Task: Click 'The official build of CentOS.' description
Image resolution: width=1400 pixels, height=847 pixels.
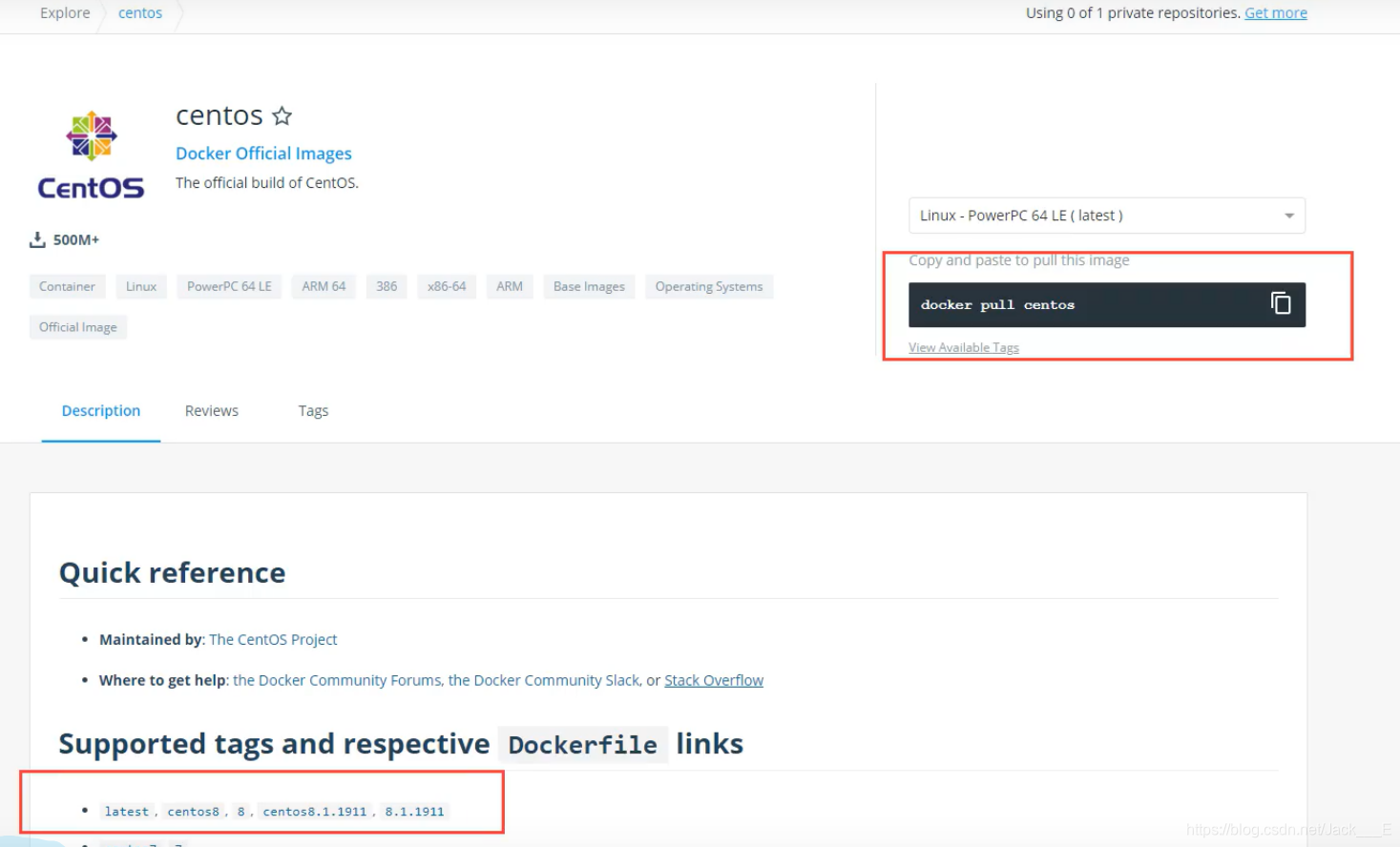Action: click(267, 182)
